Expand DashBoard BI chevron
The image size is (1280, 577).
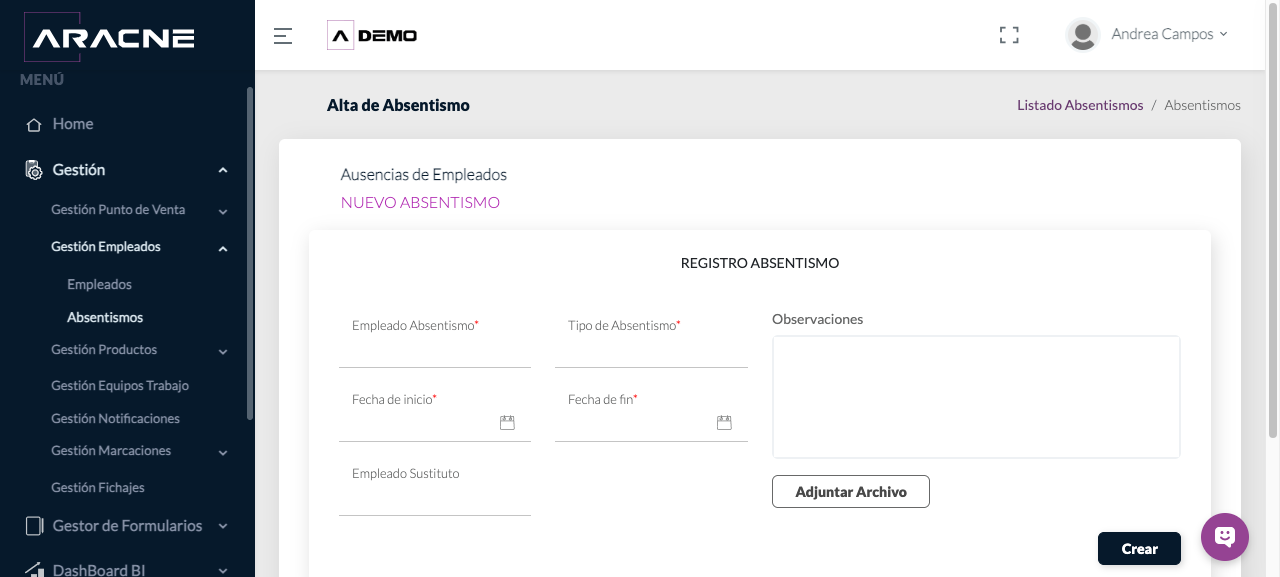(x=223, y=571)
